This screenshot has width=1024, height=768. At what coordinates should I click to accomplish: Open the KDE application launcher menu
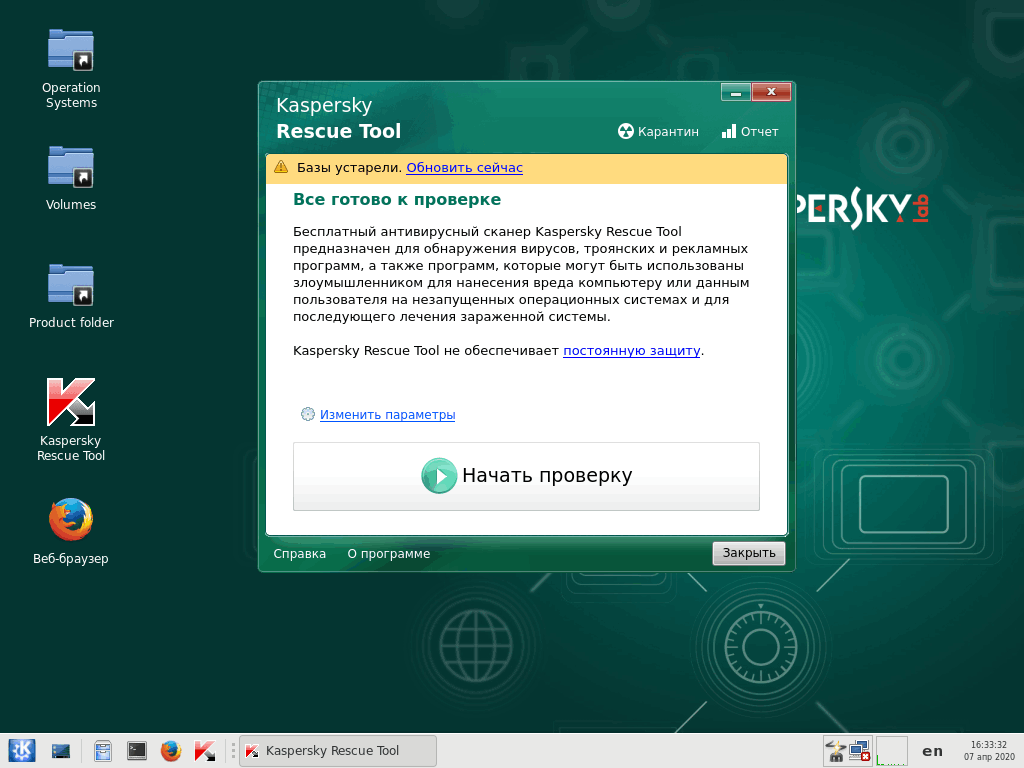[22, 750]
